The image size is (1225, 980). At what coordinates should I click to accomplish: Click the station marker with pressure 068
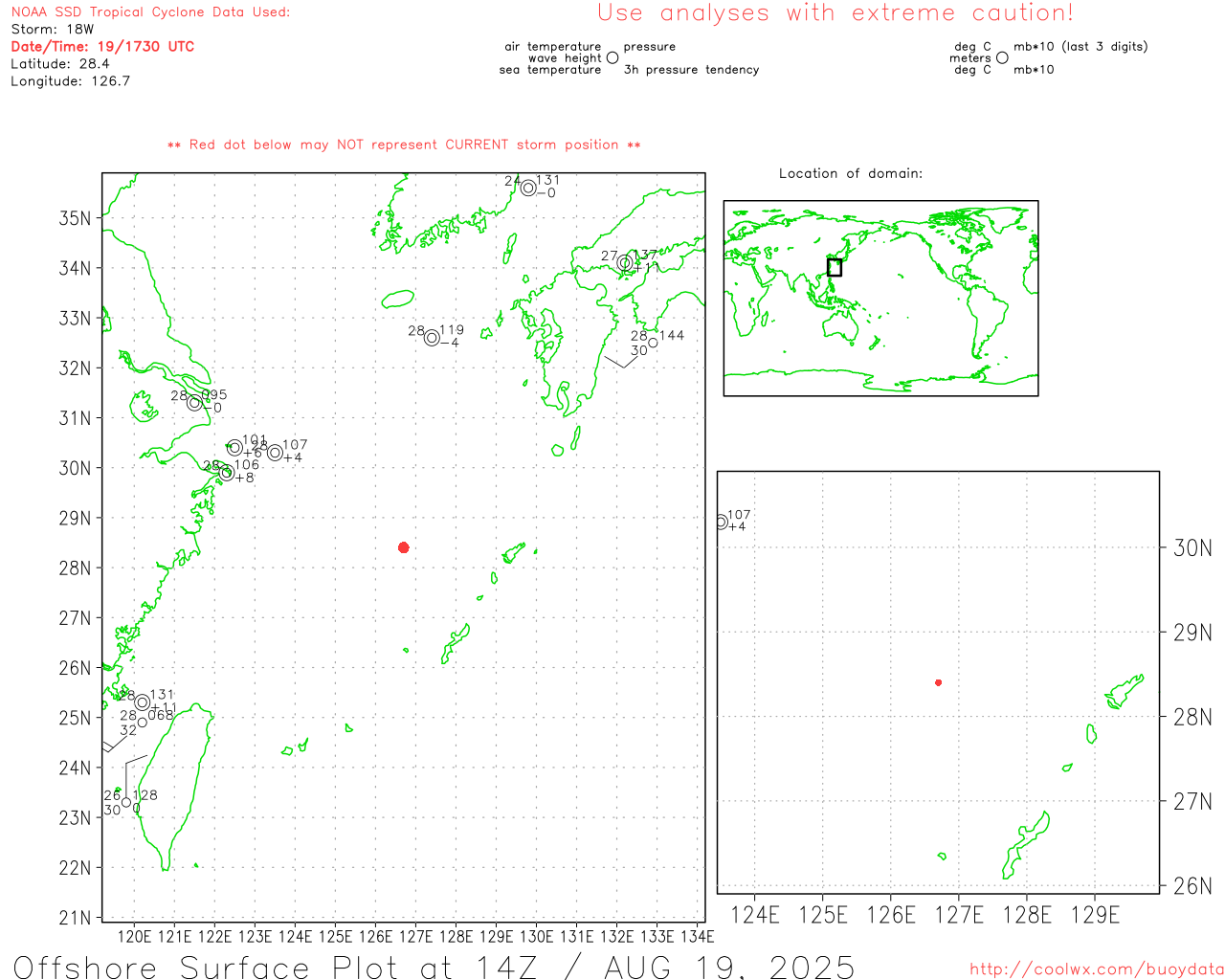coord(143,723)
